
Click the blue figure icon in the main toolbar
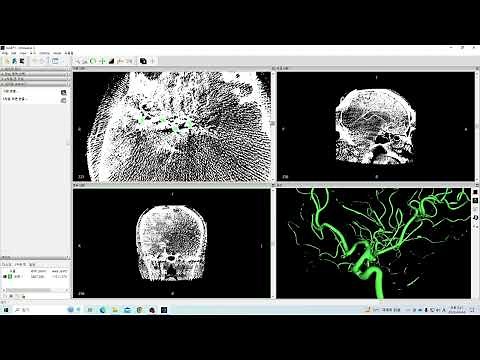[14, 61]
